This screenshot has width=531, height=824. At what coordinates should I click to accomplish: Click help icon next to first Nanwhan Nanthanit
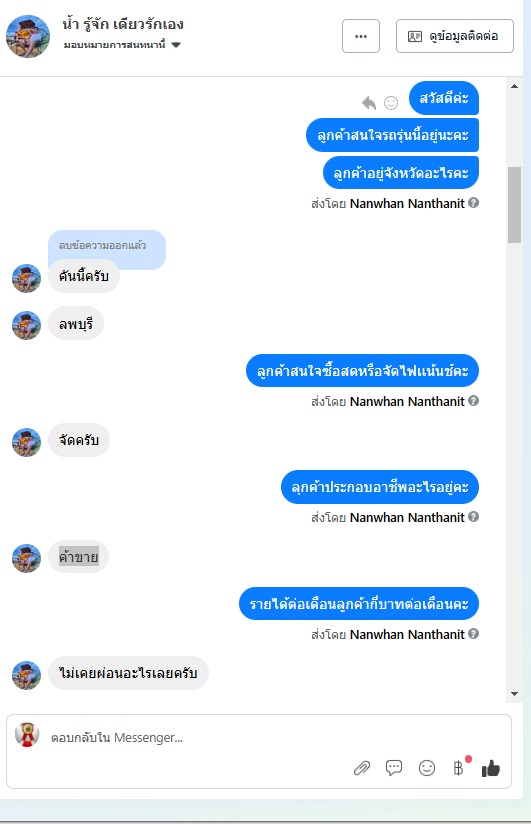pos(473,203)
